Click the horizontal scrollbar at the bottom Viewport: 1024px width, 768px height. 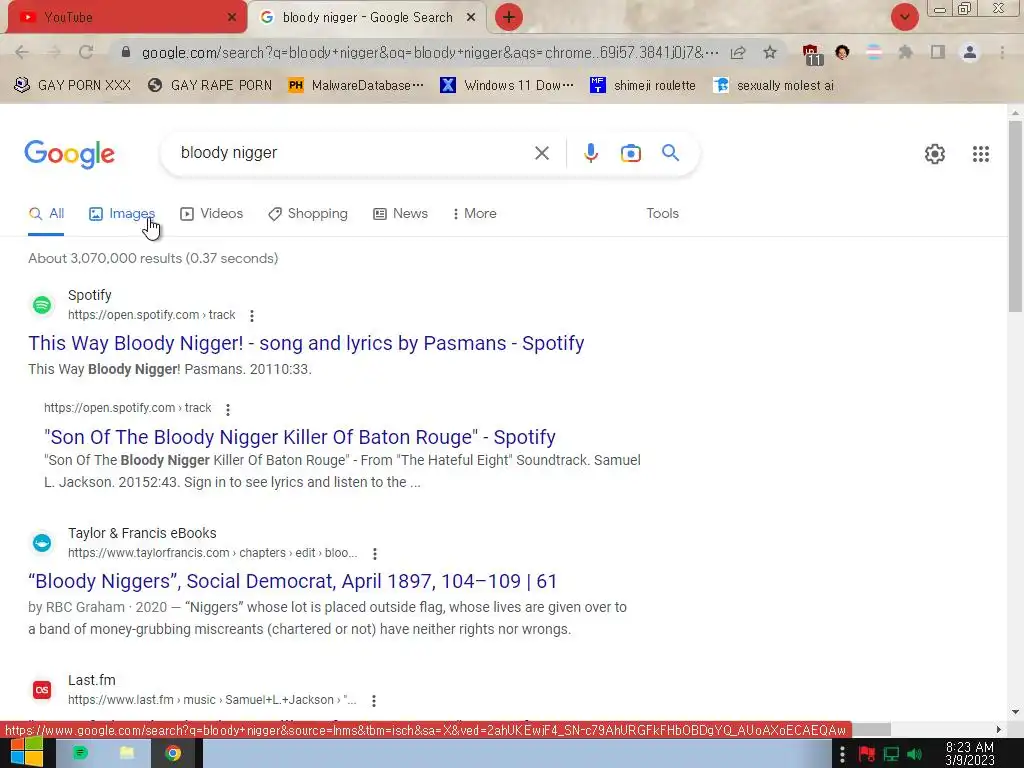872,729
